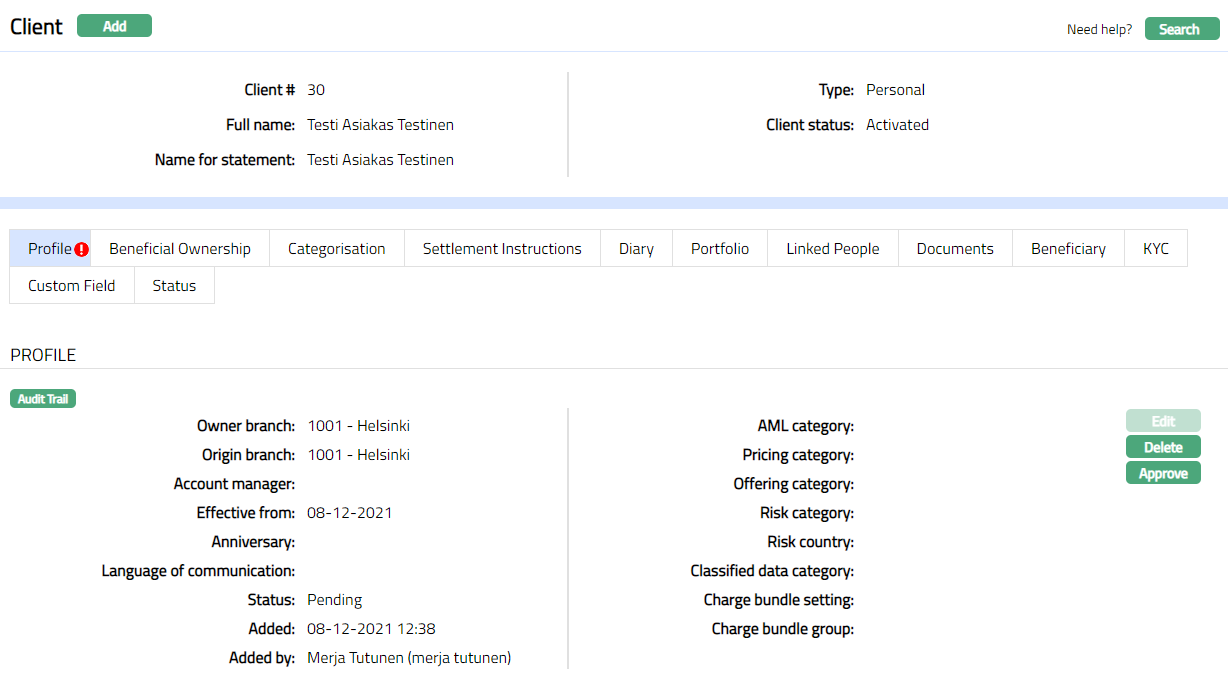Switch to the Documents tab
1228x677 pixels.
(x=955, y=249)
